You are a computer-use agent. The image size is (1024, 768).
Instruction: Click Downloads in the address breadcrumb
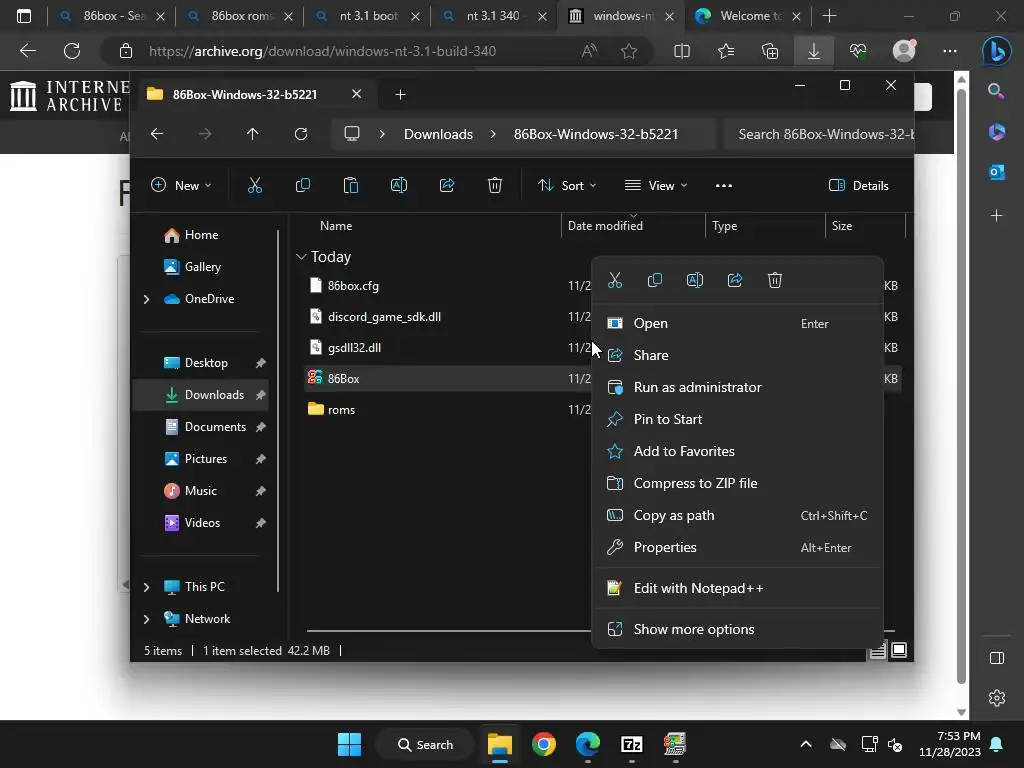438,134
